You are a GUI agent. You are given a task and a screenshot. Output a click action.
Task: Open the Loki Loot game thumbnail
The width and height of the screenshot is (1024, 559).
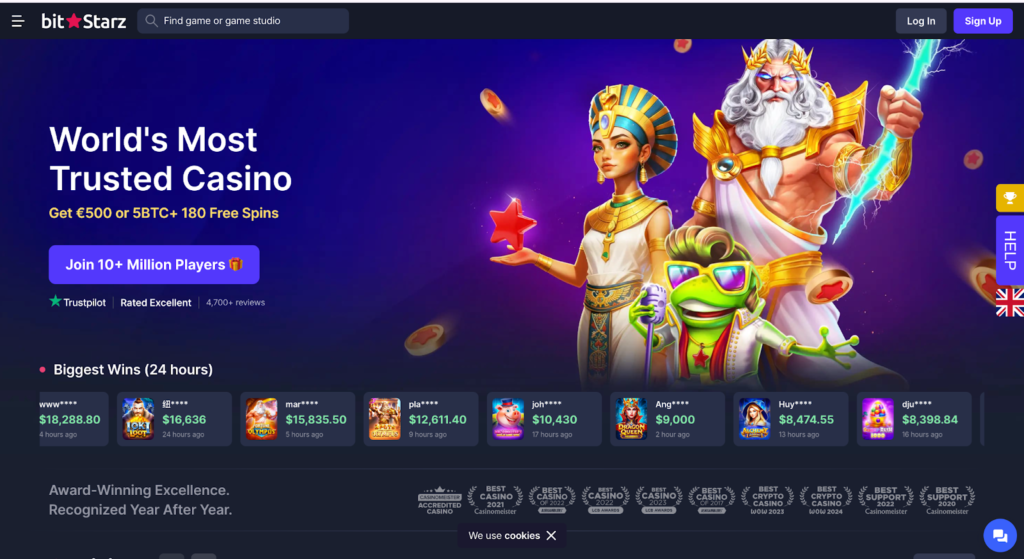(138, 419)
